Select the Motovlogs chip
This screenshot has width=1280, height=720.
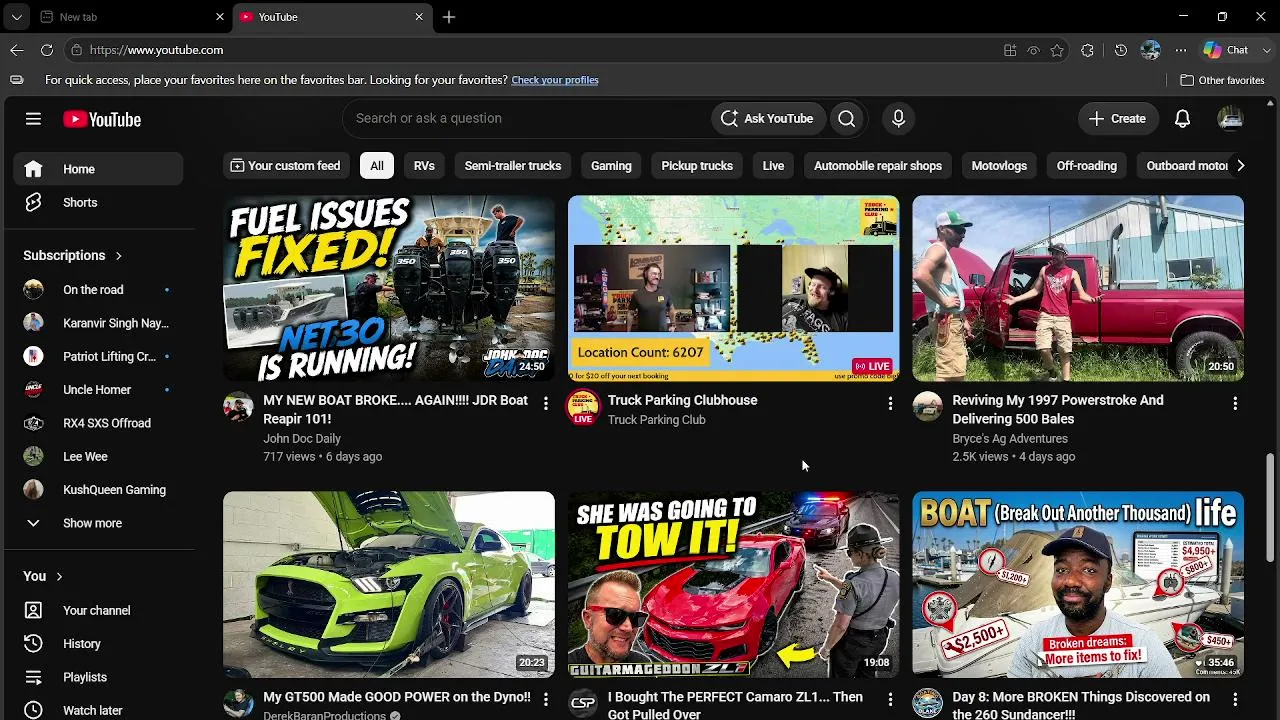coord(999,166)
